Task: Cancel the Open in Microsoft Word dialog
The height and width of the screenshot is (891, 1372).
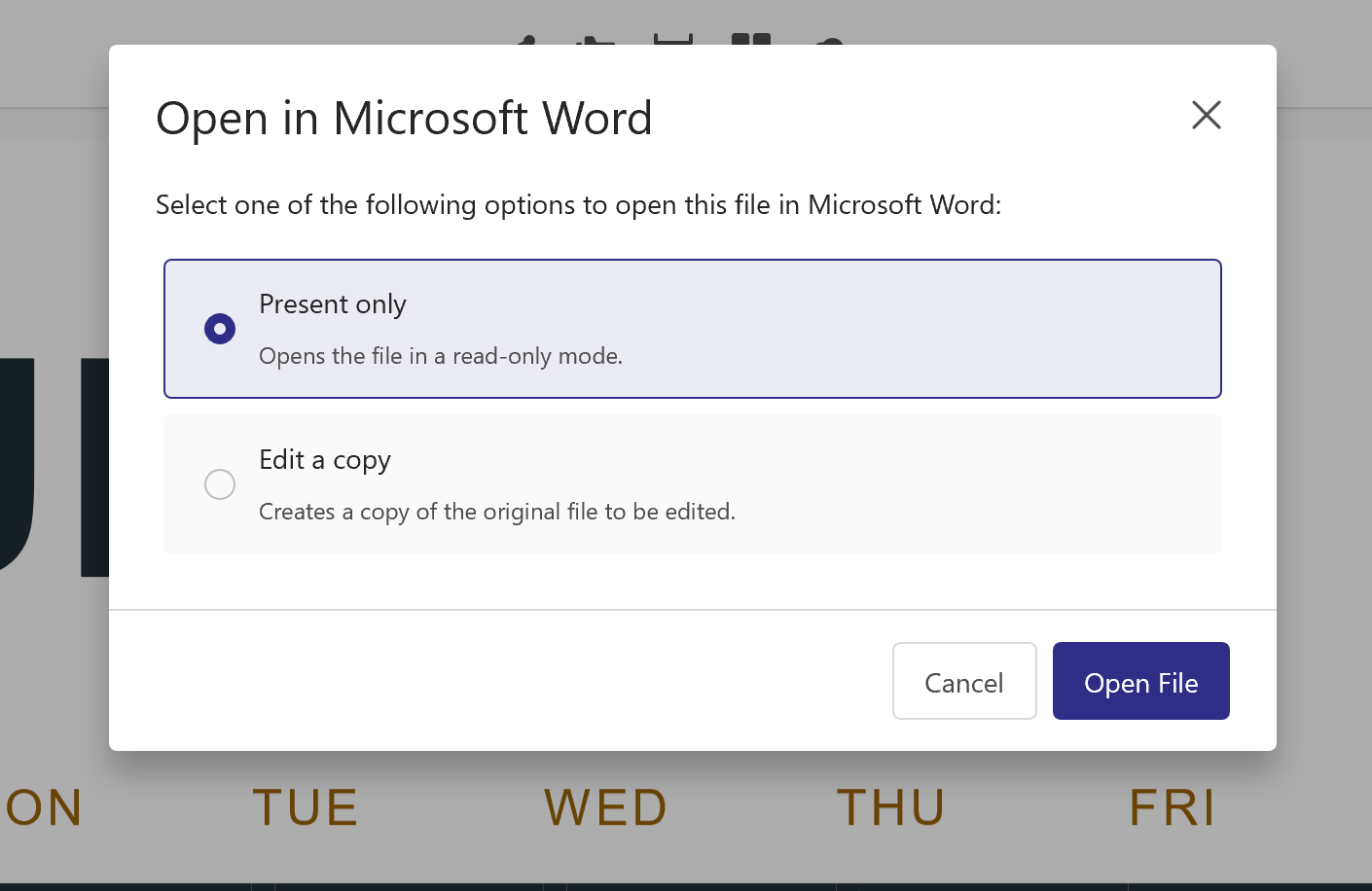Action: click(x=964, y=681)
